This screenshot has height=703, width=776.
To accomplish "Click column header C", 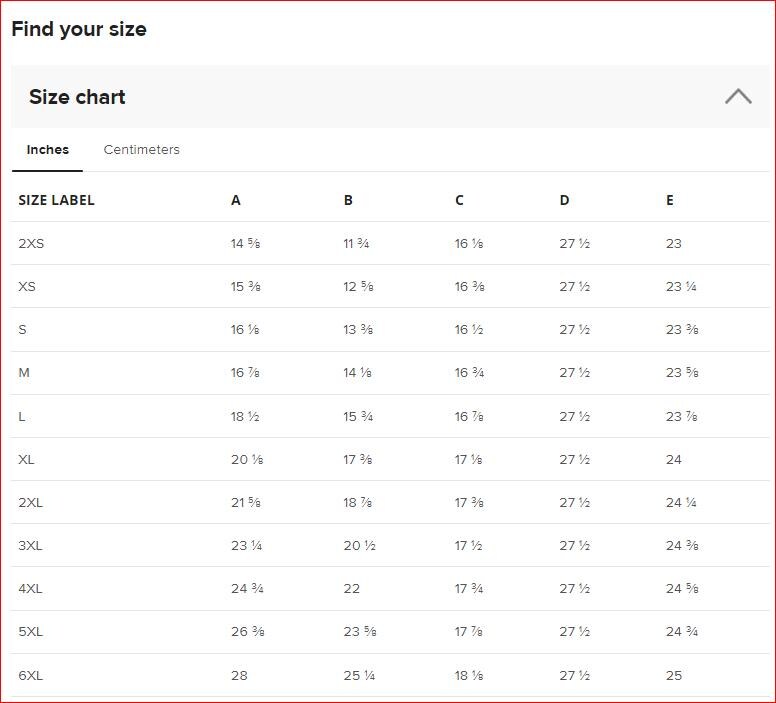I will tap(459, 200).
